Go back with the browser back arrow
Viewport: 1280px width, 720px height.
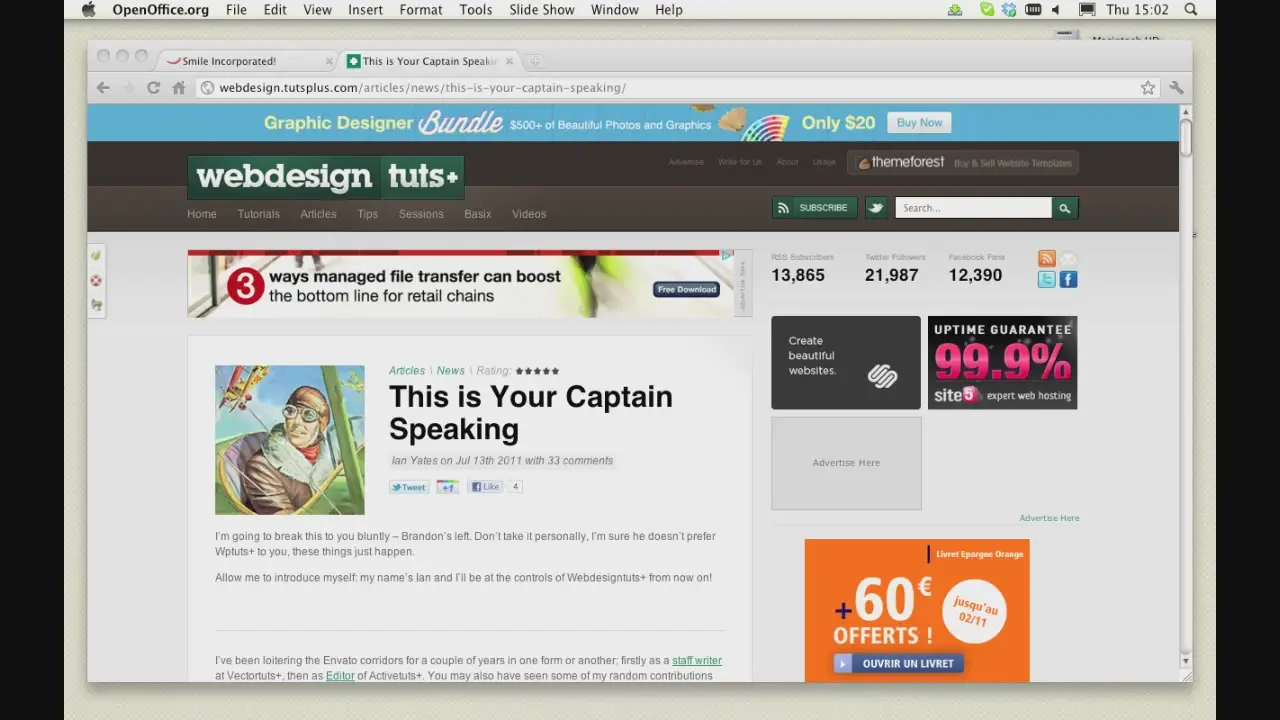click(103, 88)
